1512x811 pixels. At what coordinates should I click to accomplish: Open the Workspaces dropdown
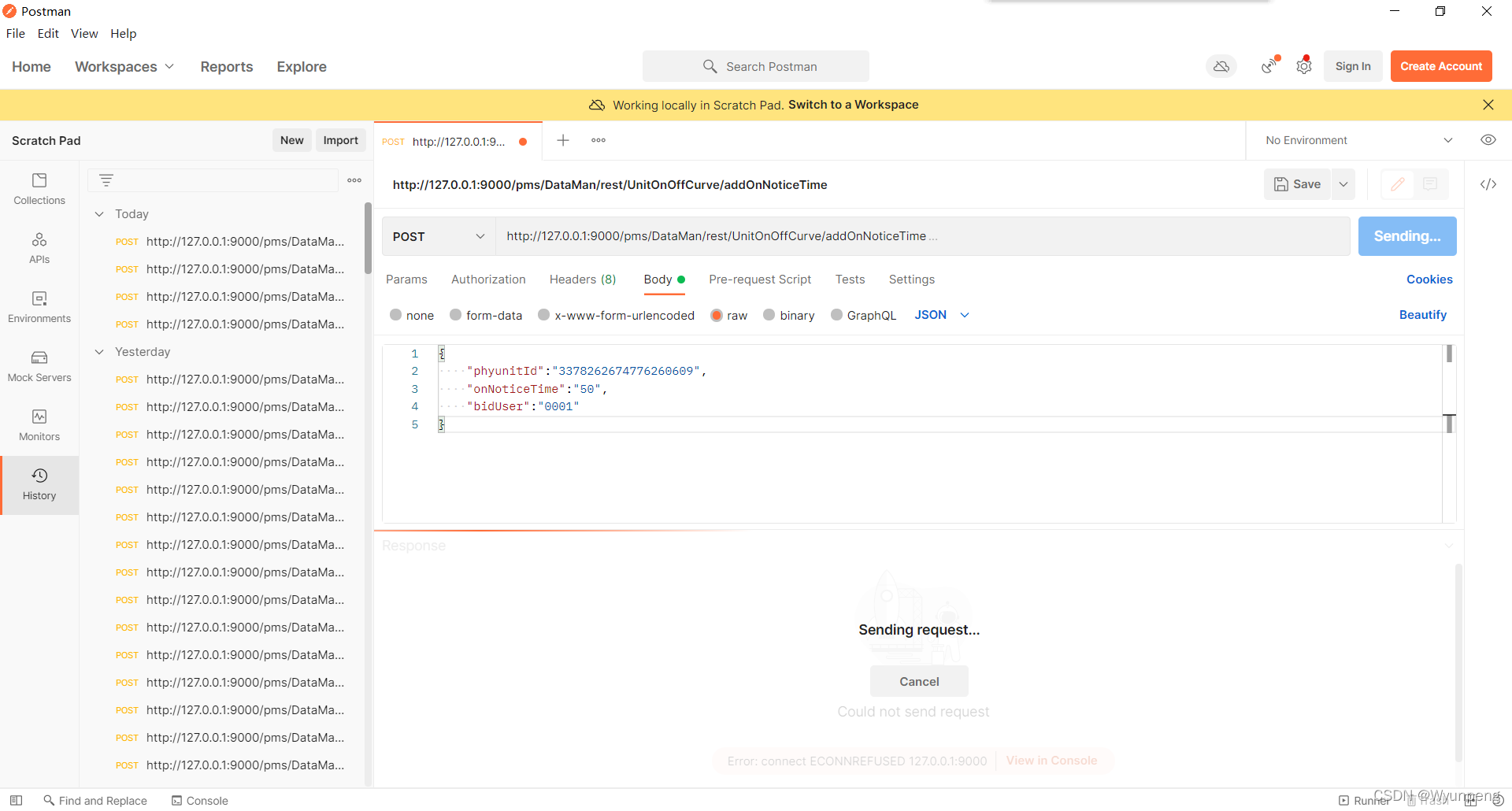tap(124, 67)
